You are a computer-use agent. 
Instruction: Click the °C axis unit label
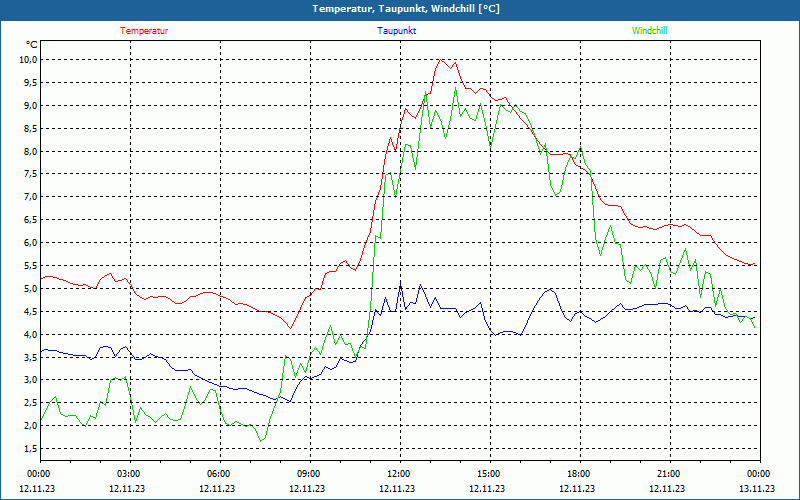click(x=32, y=45)
